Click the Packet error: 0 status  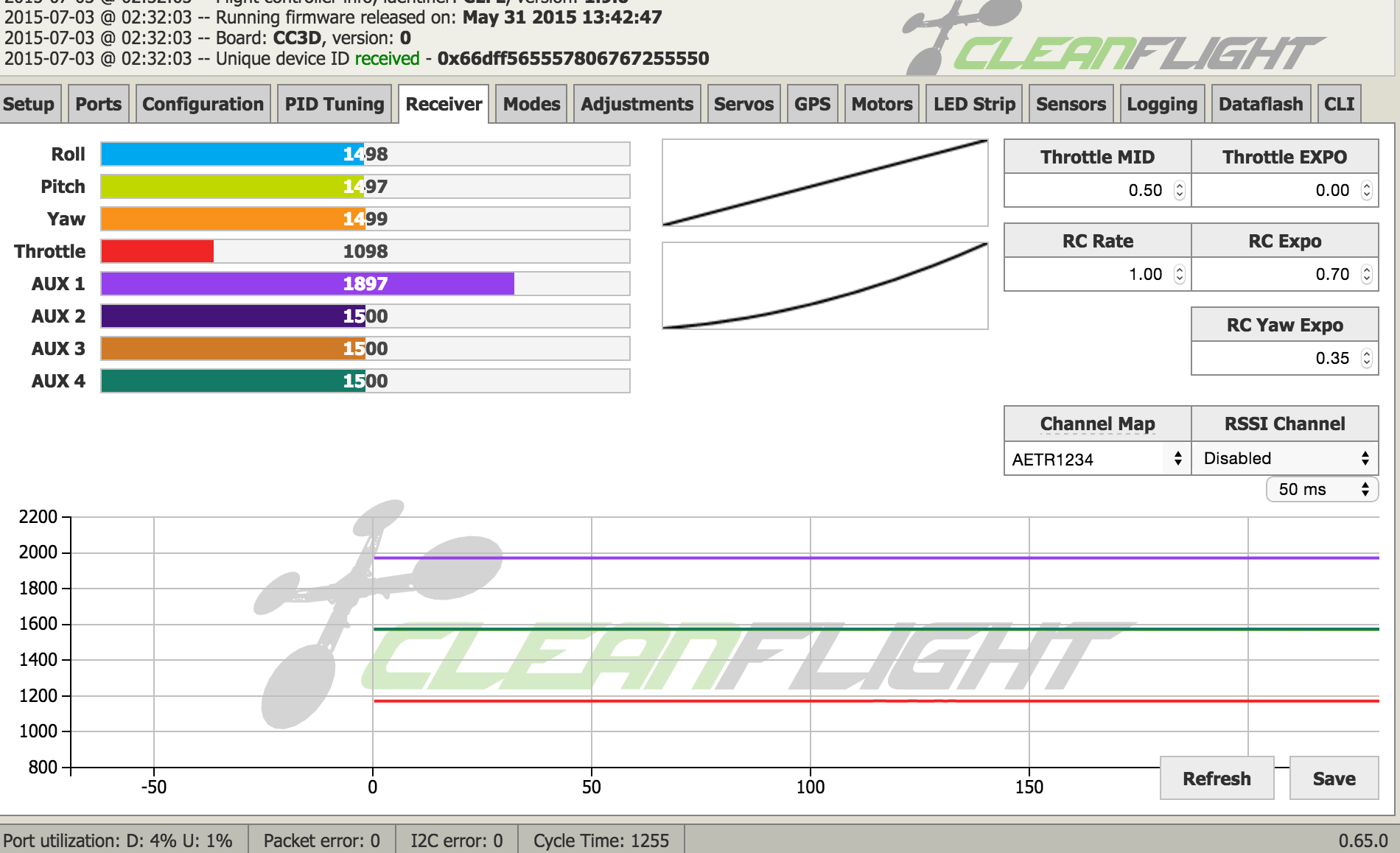coord(321,840)
